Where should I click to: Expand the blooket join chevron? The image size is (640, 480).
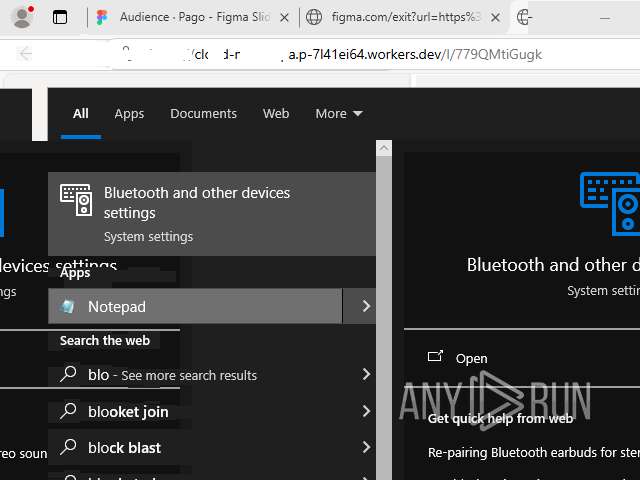tap(366, 411)
